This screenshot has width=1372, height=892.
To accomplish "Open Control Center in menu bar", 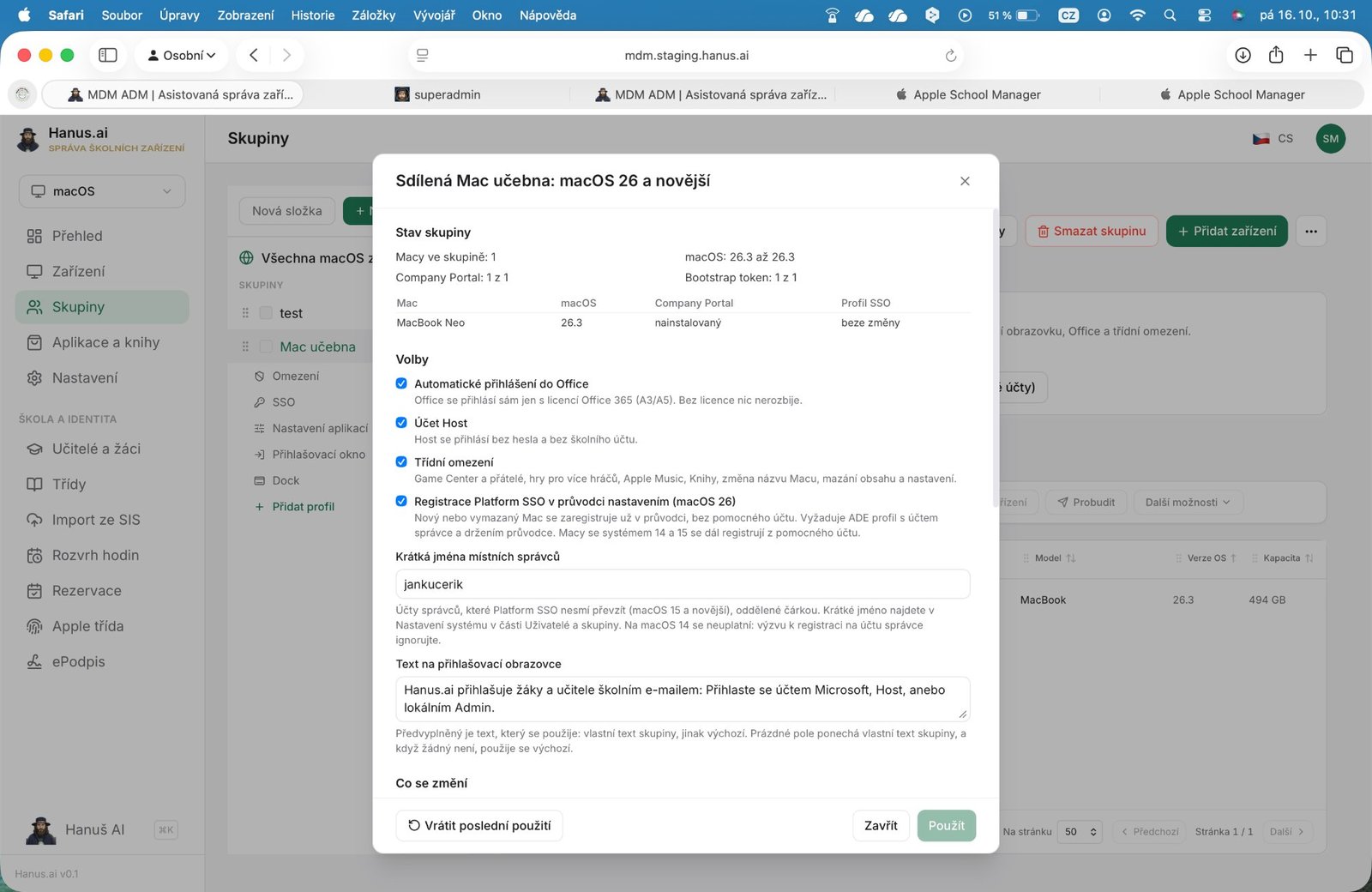I will [x=1204, y=15].
